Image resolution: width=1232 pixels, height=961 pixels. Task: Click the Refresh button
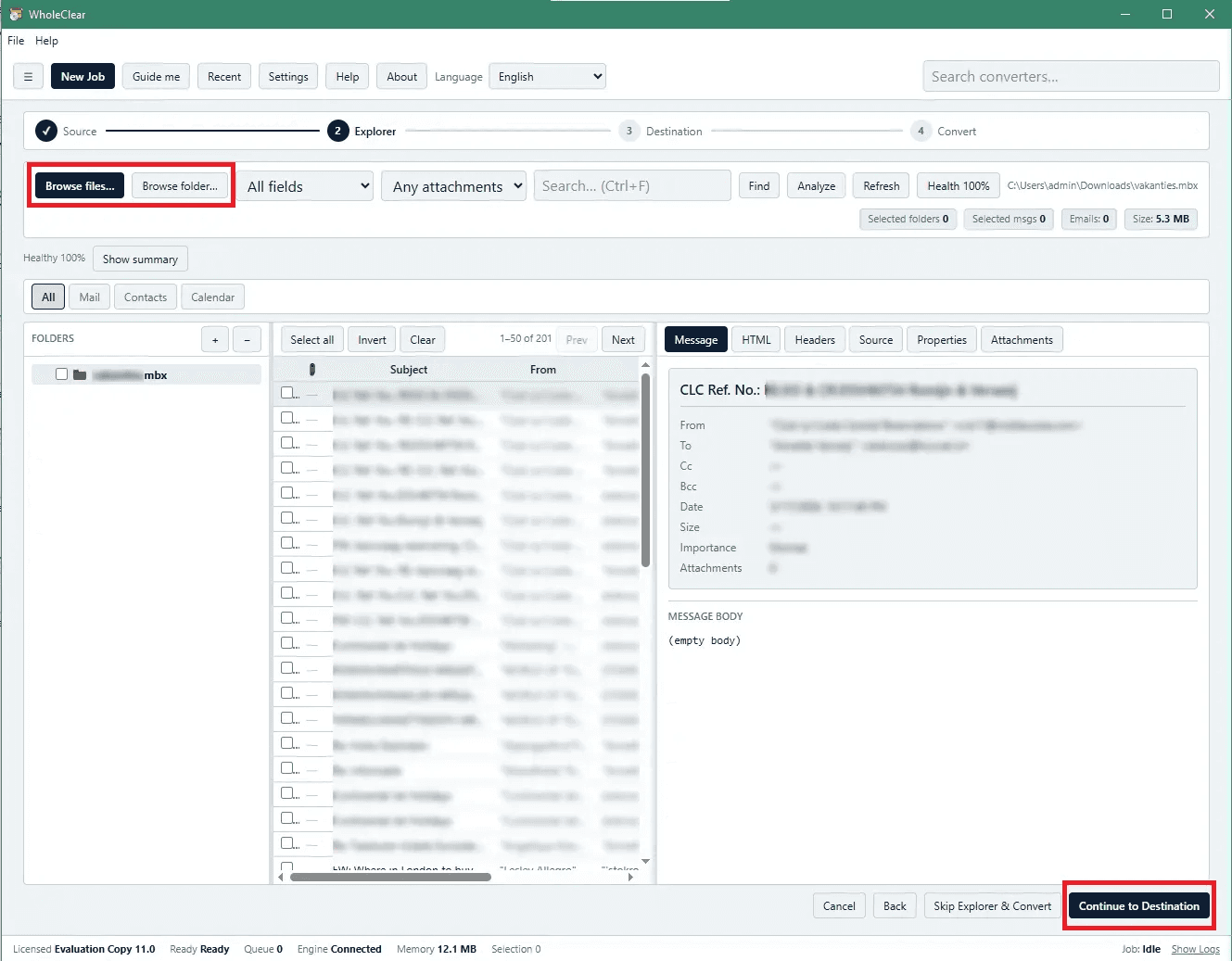coord(882,186)
